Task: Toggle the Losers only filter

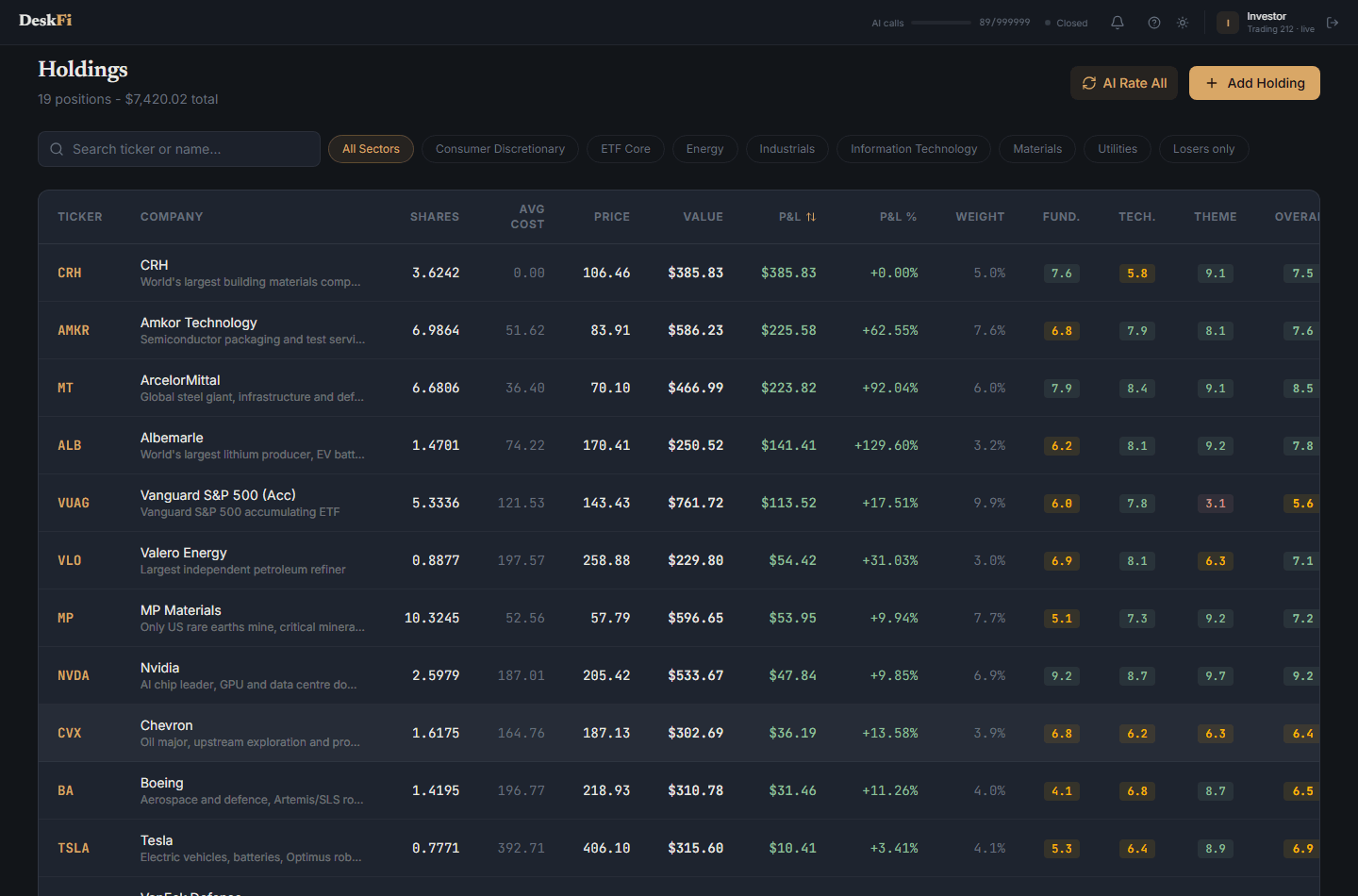Action: point(1203,149)
